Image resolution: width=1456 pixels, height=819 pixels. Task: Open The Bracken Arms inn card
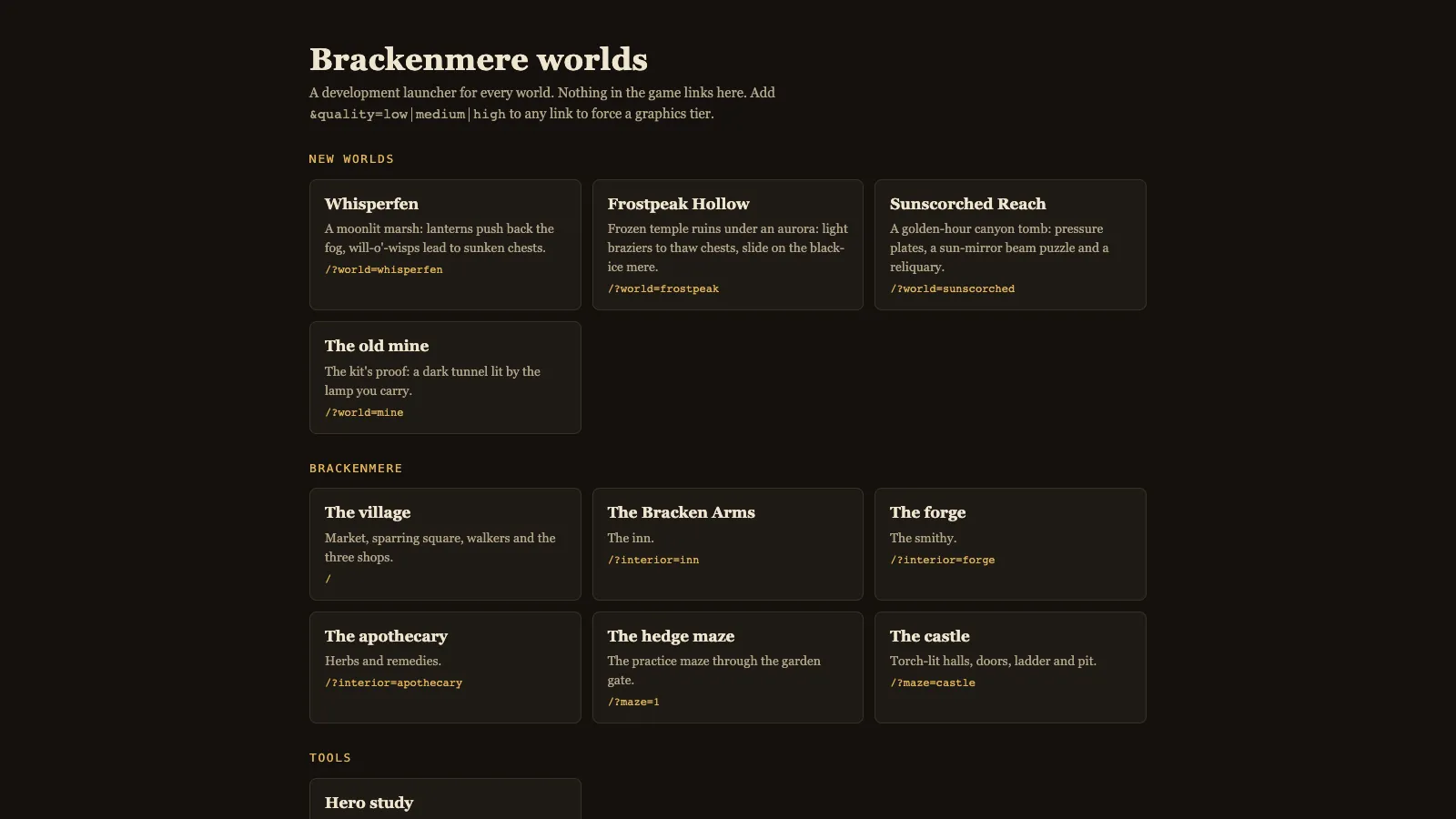click(x=728, y=544)
